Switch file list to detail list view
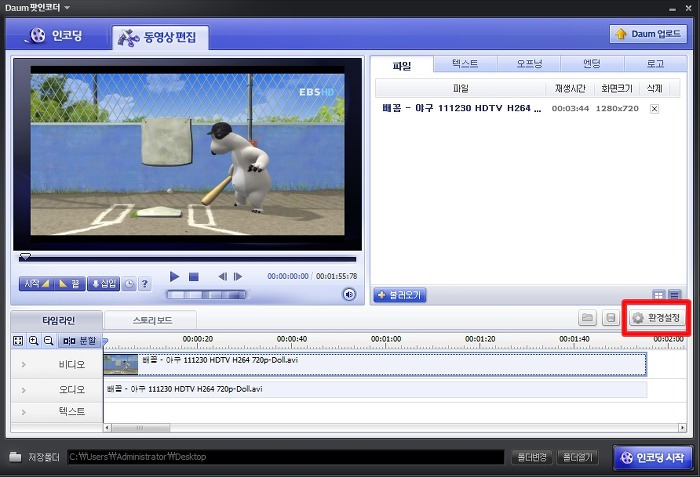 tap(674, 295)
